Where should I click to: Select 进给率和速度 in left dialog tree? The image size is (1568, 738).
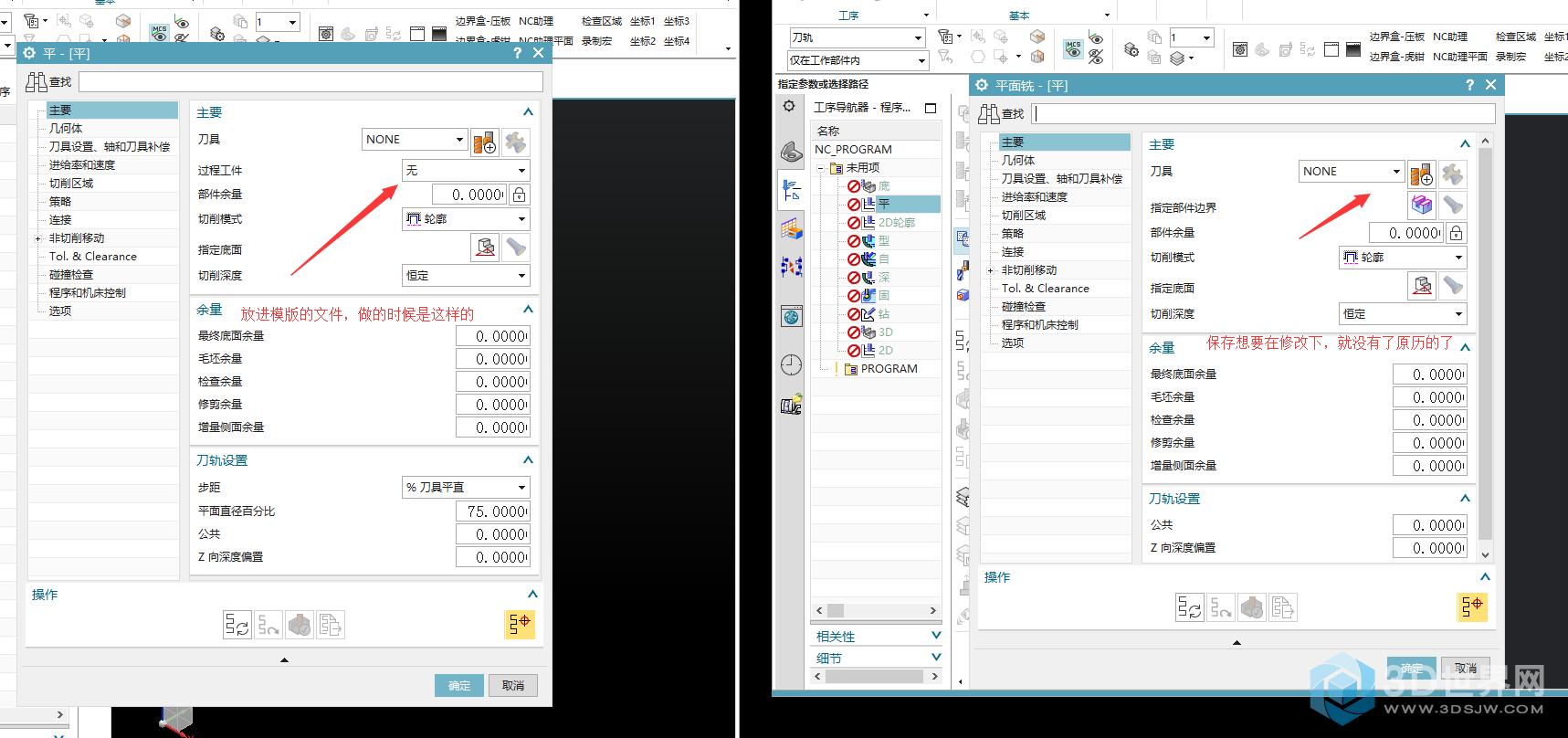coord(82,165)
